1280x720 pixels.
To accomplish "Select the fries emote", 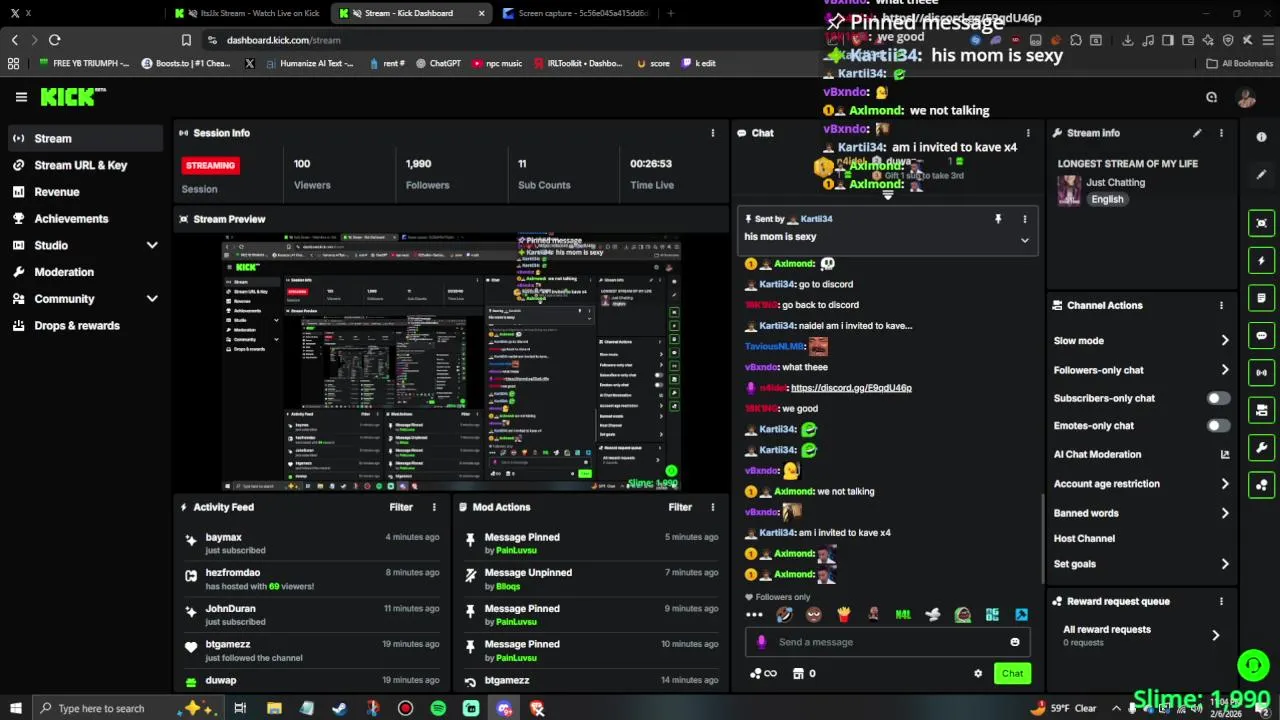I will point(844,615).
